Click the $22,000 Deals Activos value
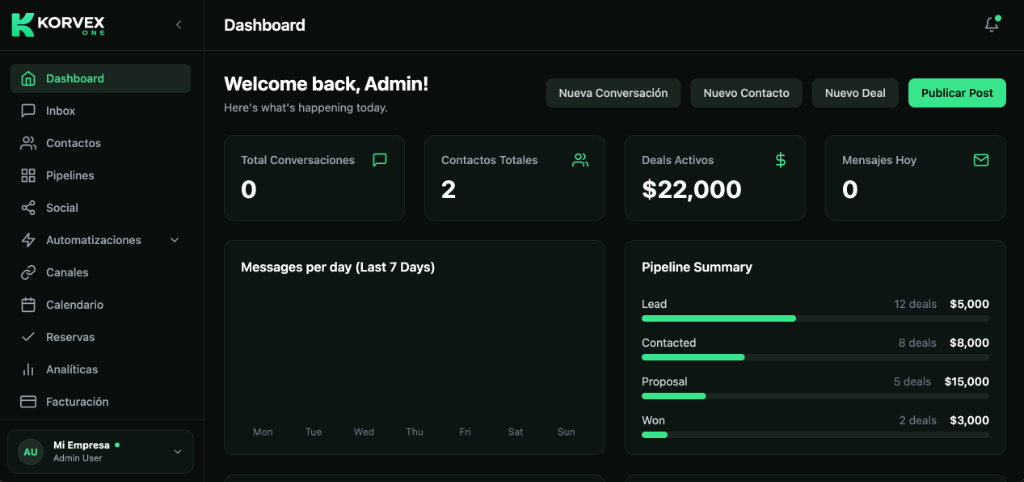Screen dimensions: 1024x482 [x=692, y=189]
